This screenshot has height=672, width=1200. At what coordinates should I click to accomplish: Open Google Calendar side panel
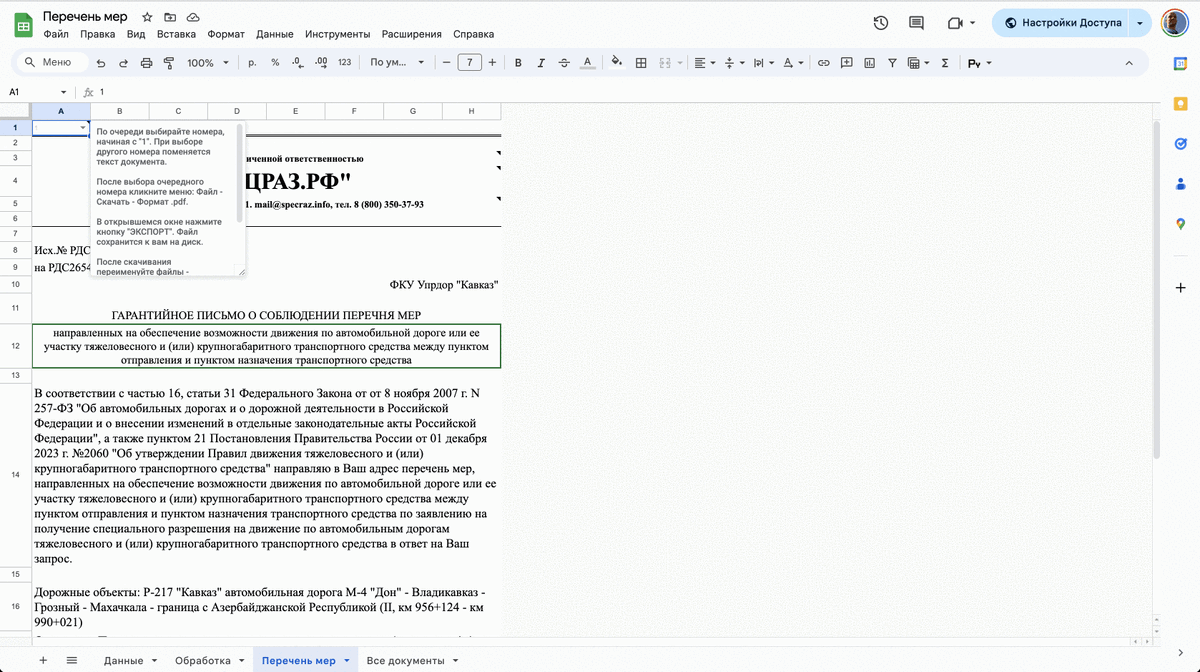[x=1180, y=63]
